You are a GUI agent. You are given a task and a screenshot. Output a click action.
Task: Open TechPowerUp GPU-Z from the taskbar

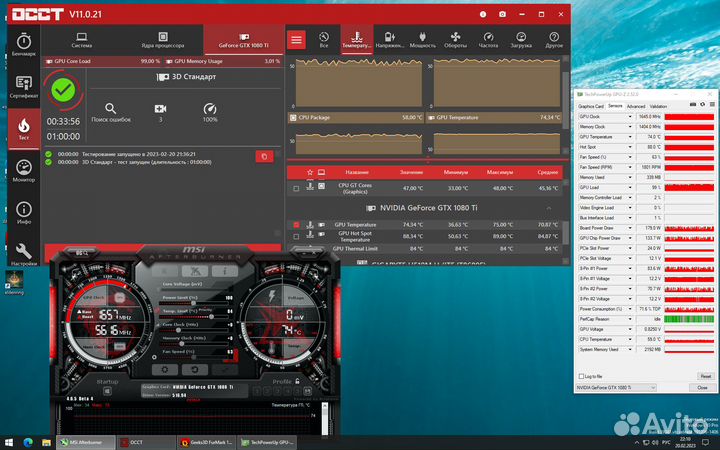coord(268,443)
